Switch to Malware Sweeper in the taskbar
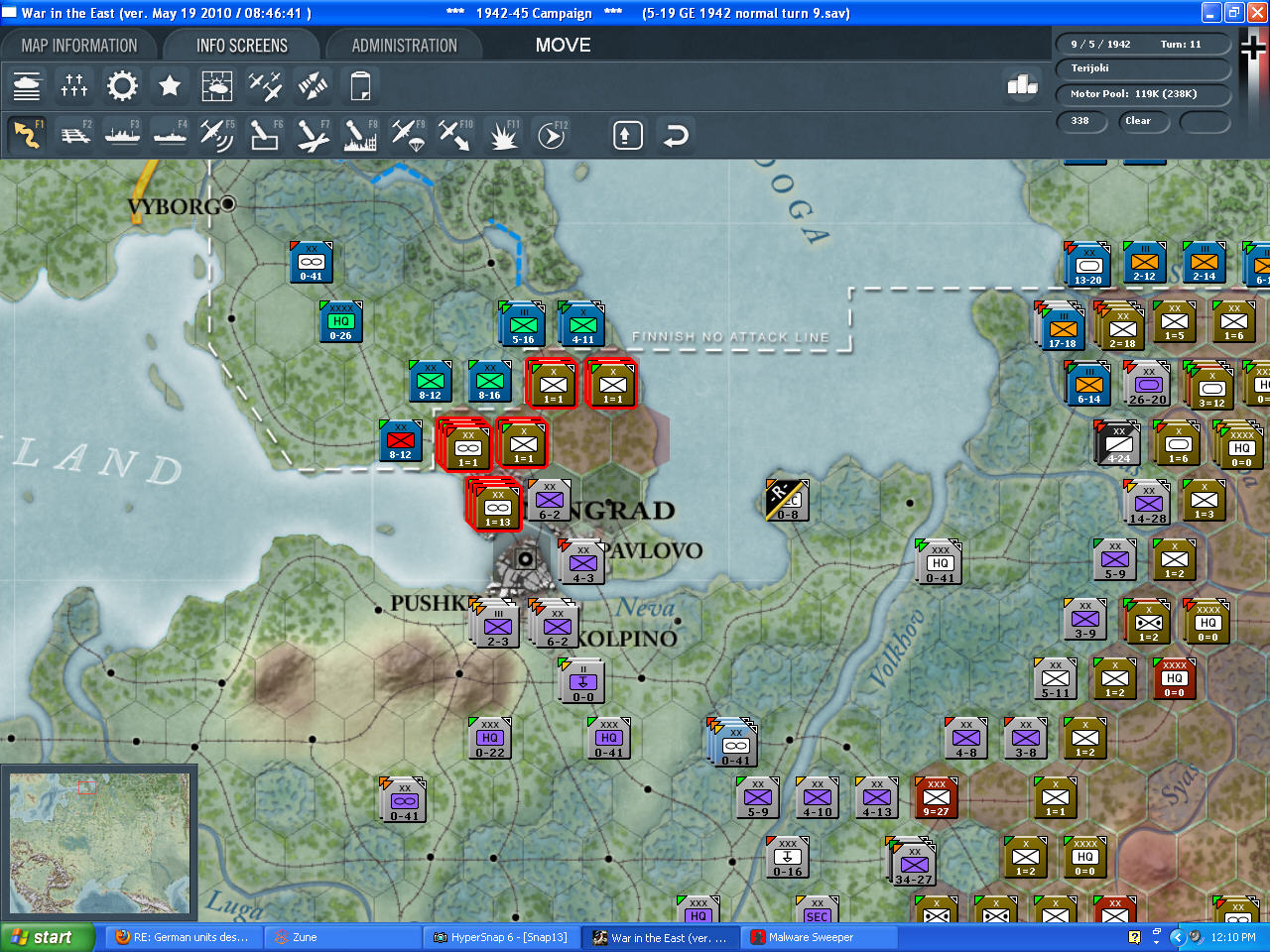1270x952 pixels. click(x=819, y=937)
